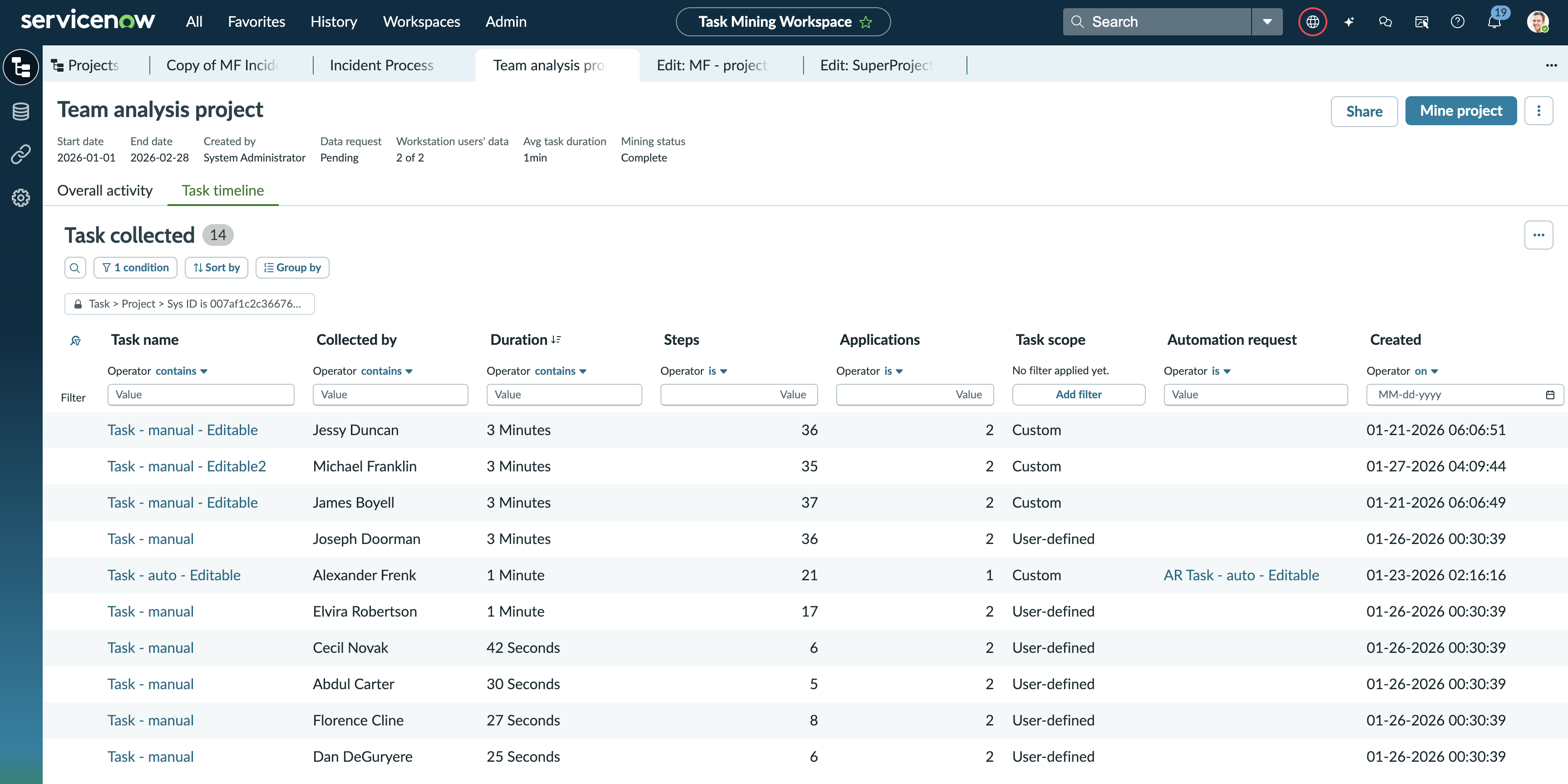Change Collected by operator contains dropdown
The width and height of the screenshot is (1568, 784).
[x=387, y=371]
